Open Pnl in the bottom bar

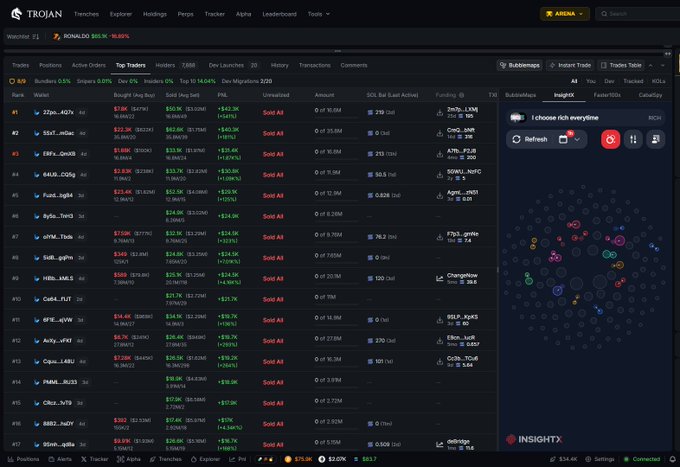(x=238, y=459)
